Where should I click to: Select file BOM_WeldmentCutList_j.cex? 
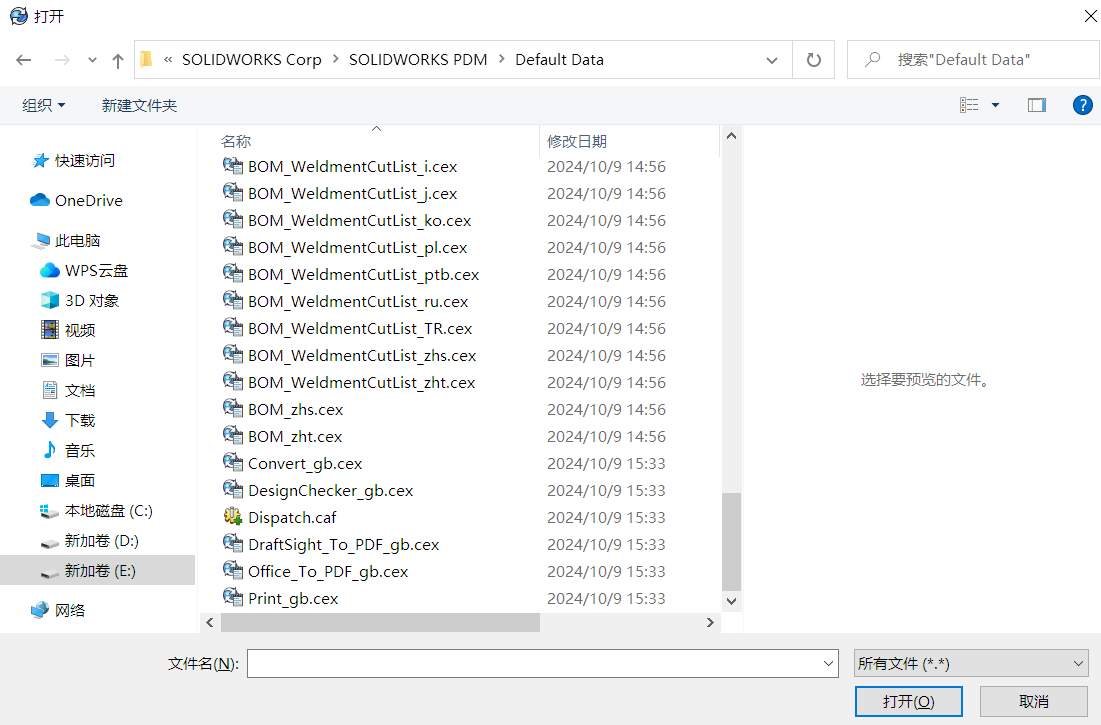pos(352,194)
